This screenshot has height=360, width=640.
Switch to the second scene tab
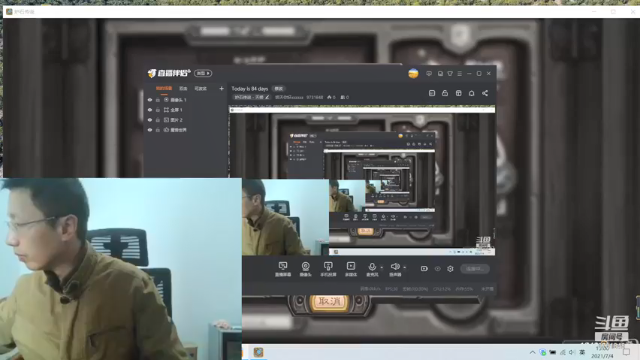pyautogui.click(x=183, y=89)
